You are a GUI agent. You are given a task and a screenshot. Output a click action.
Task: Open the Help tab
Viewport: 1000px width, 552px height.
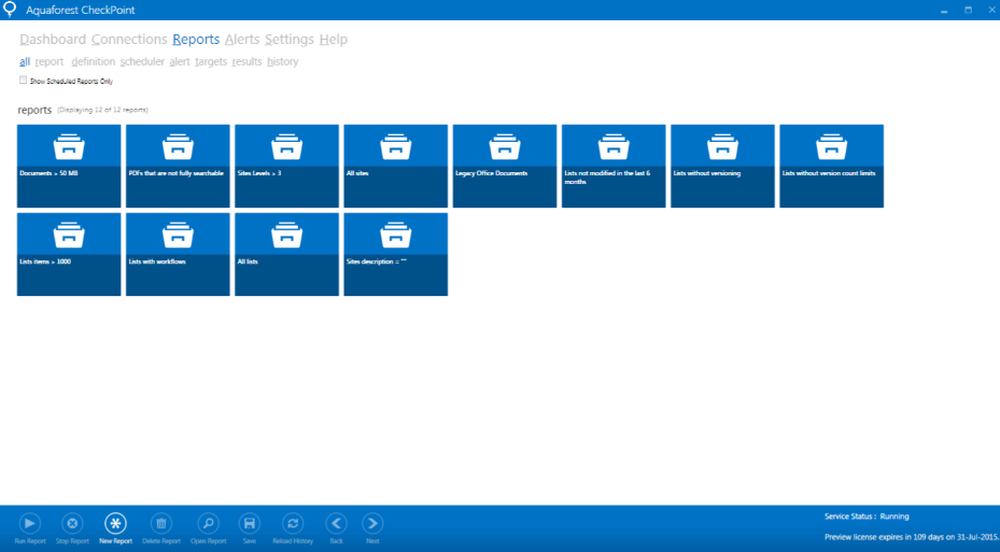tap(334, 40)
